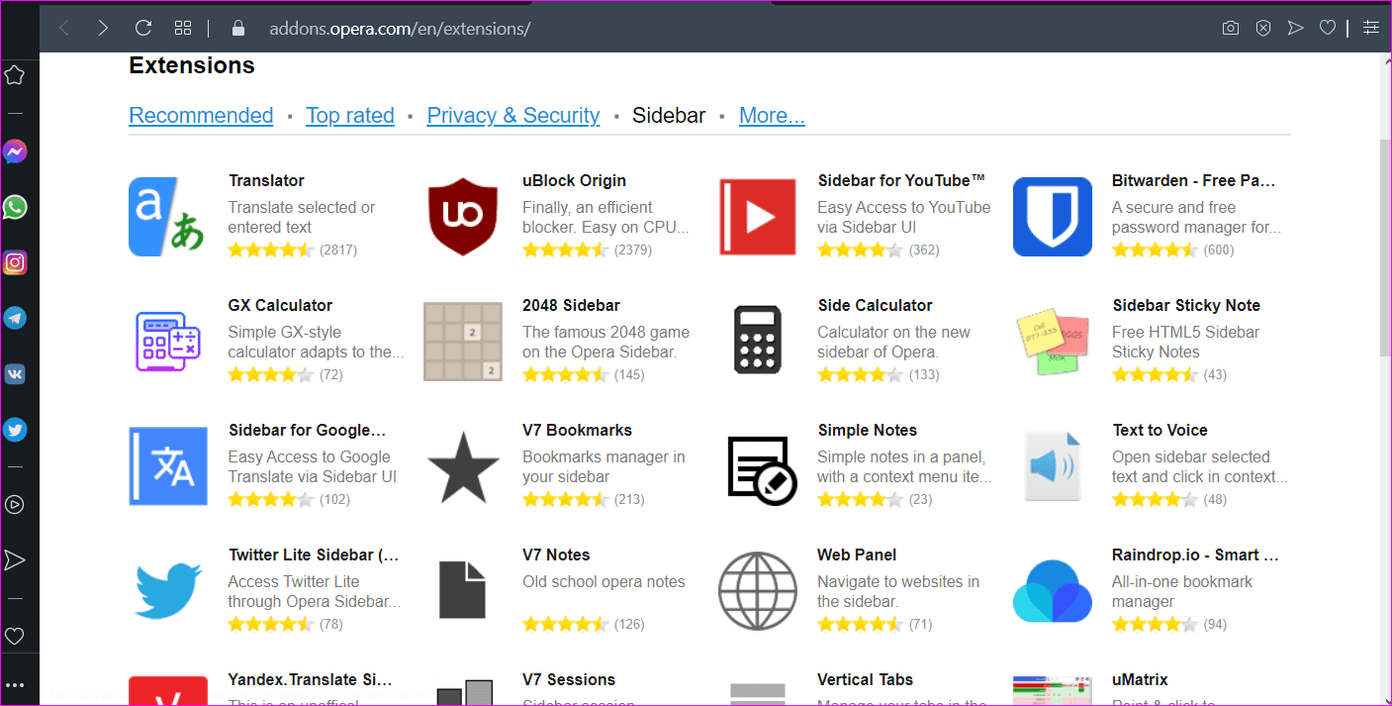The width and height of the screenshot is (1392, 706).
Task: Switch to the Recommended category
Action: [201, 116]
